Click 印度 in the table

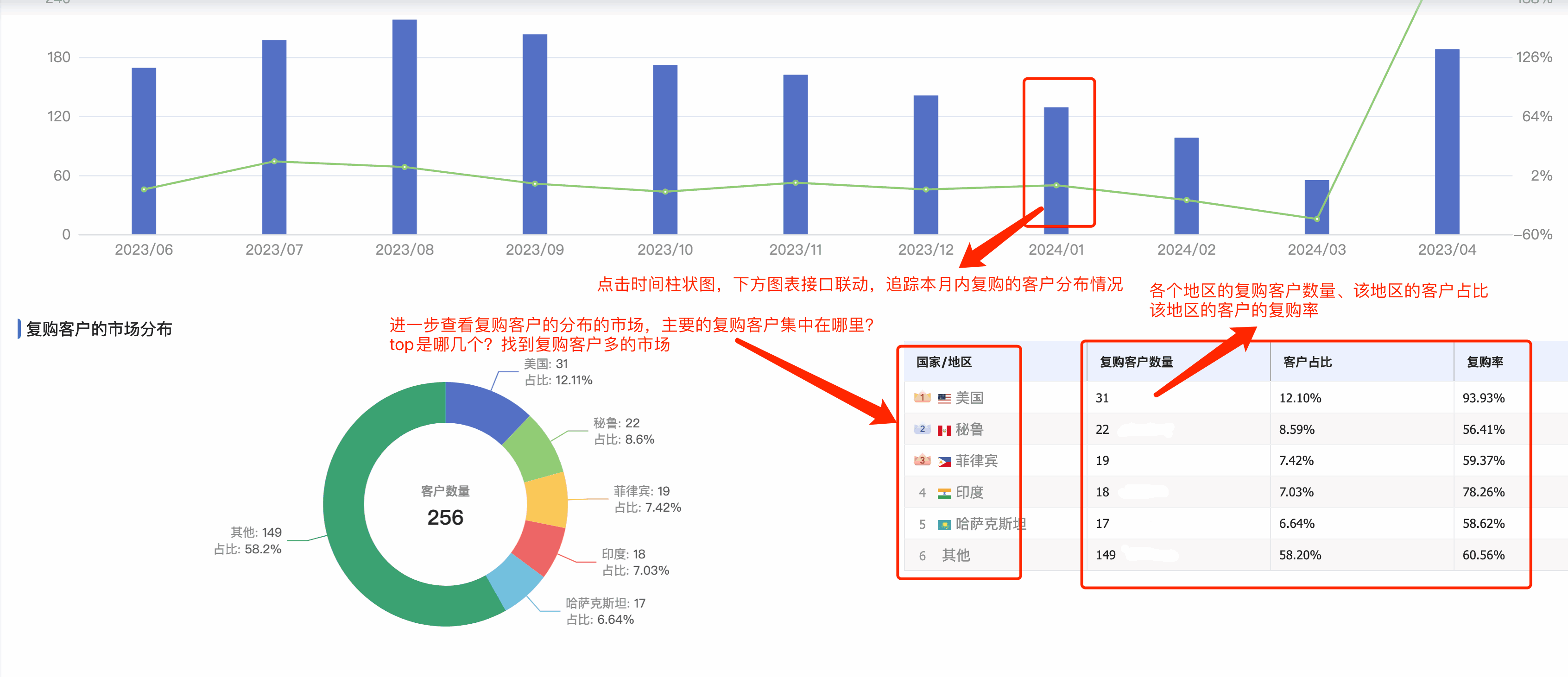pyautogui.click(x=969, y=492)
